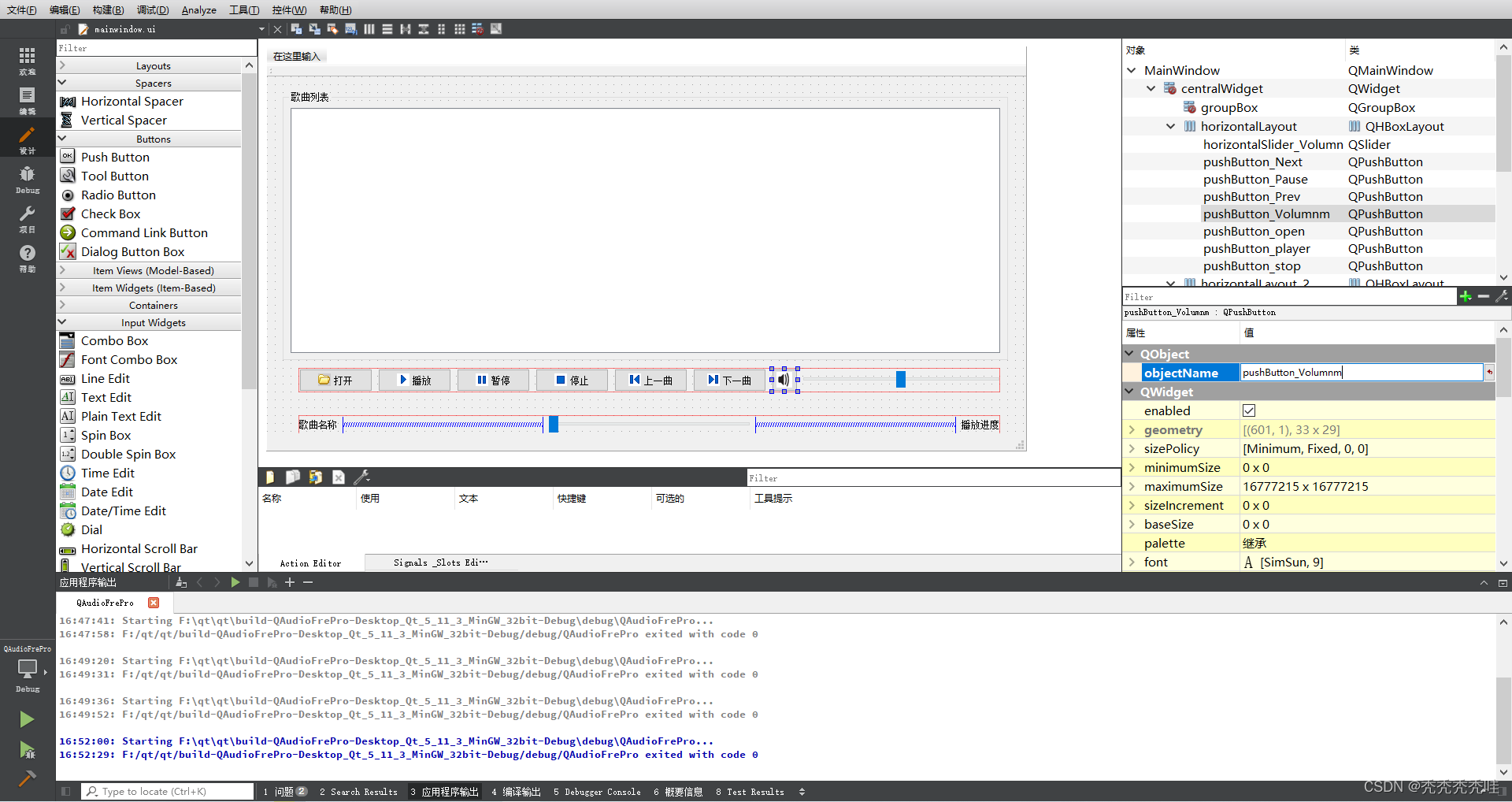
Task: Click the New action icon in Action Editor
Action: click(270, 477)
